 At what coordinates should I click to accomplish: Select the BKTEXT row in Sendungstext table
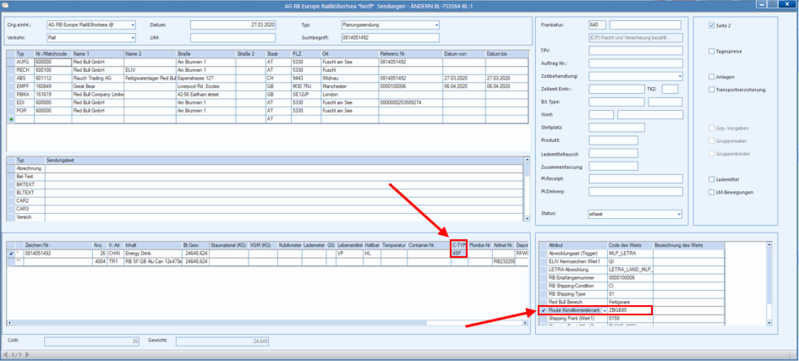pyautogui.click(x=265, y=185)
